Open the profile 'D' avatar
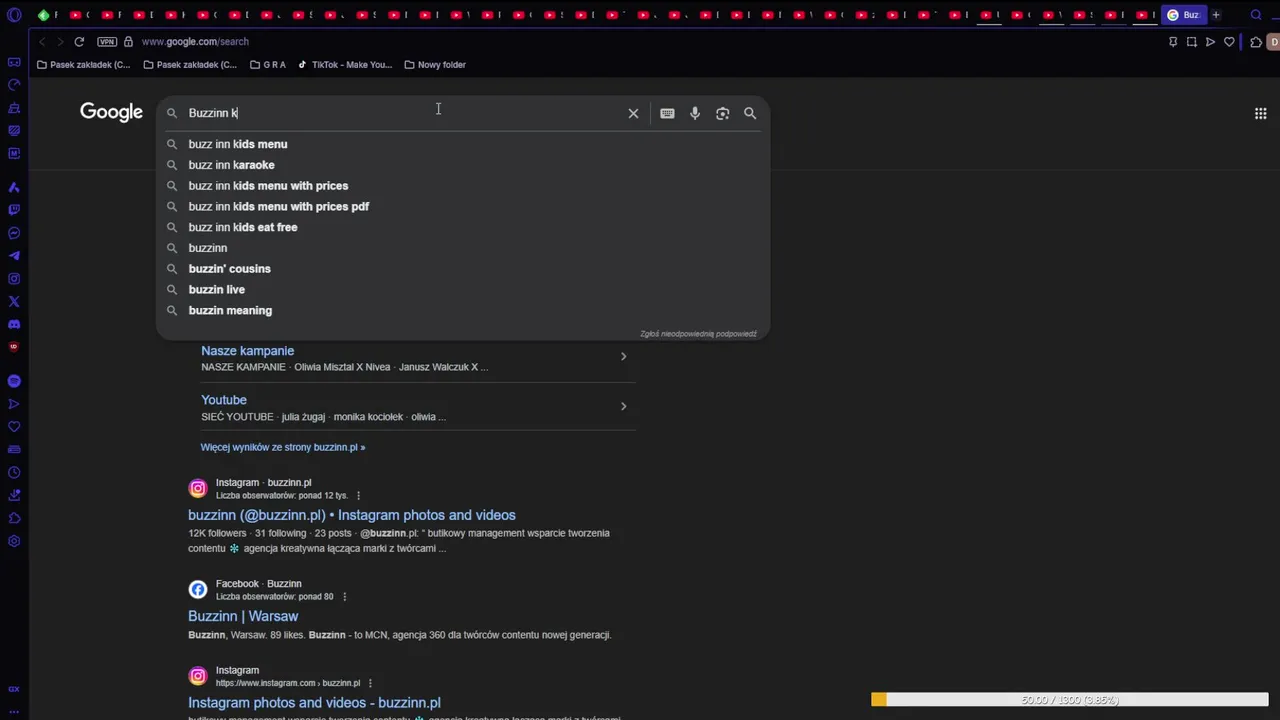This screenshot has width=1280, height=720. tap(1274, 42)
